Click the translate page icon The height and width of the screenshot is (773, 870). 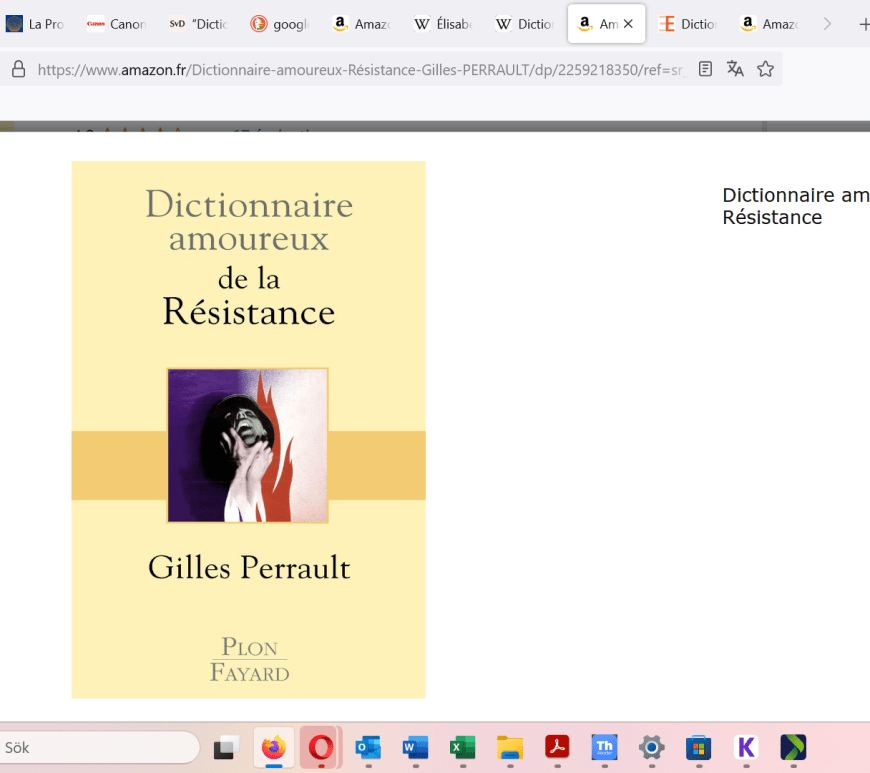click(735, 69)
